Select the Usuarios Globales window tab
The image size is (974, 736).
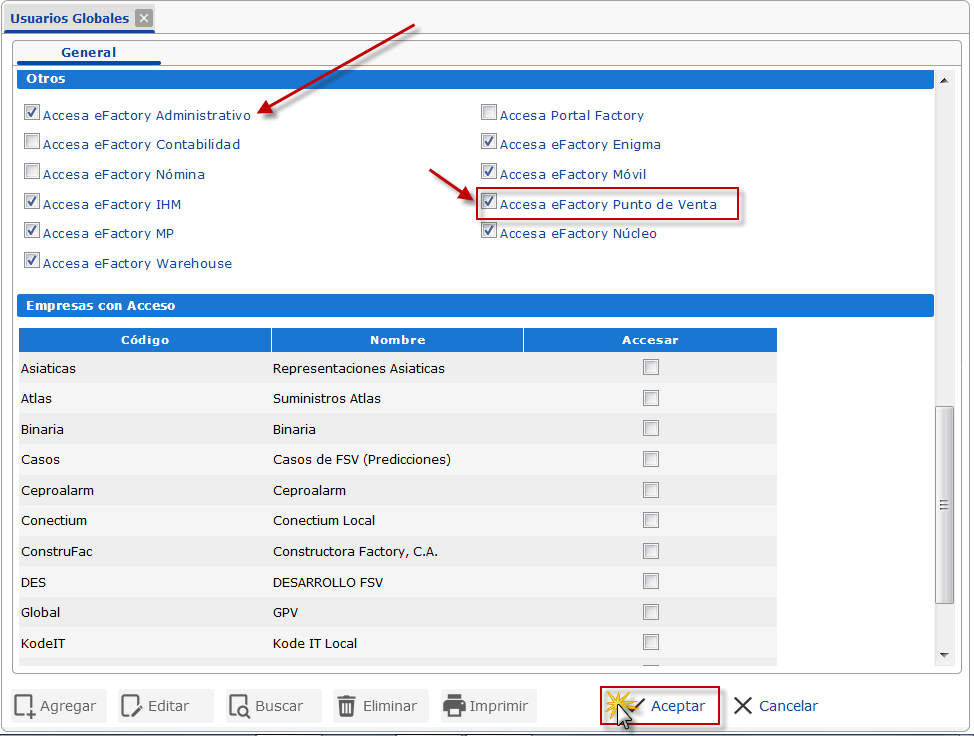(x=69, y=18)
